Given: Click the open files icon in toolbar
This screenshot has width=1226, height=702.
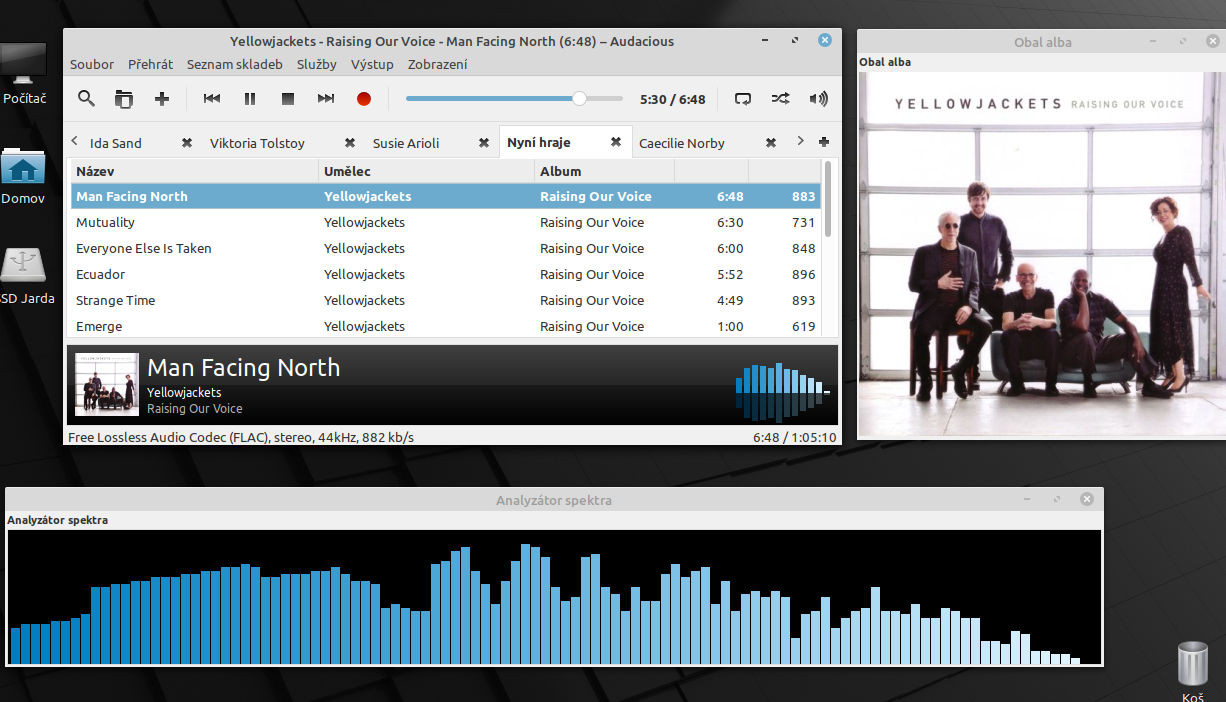Looking at the screenshot, I should click(124, 99).
